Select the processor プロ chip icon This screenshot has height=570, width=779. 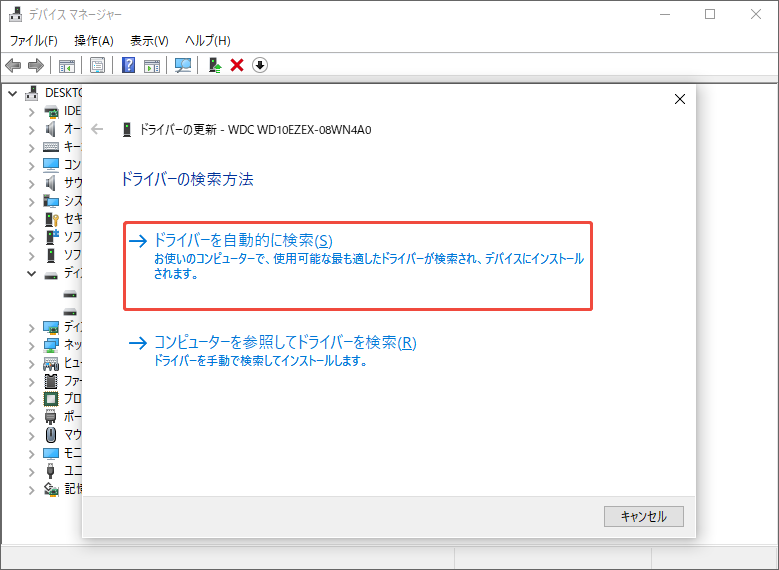click(51, 399)
